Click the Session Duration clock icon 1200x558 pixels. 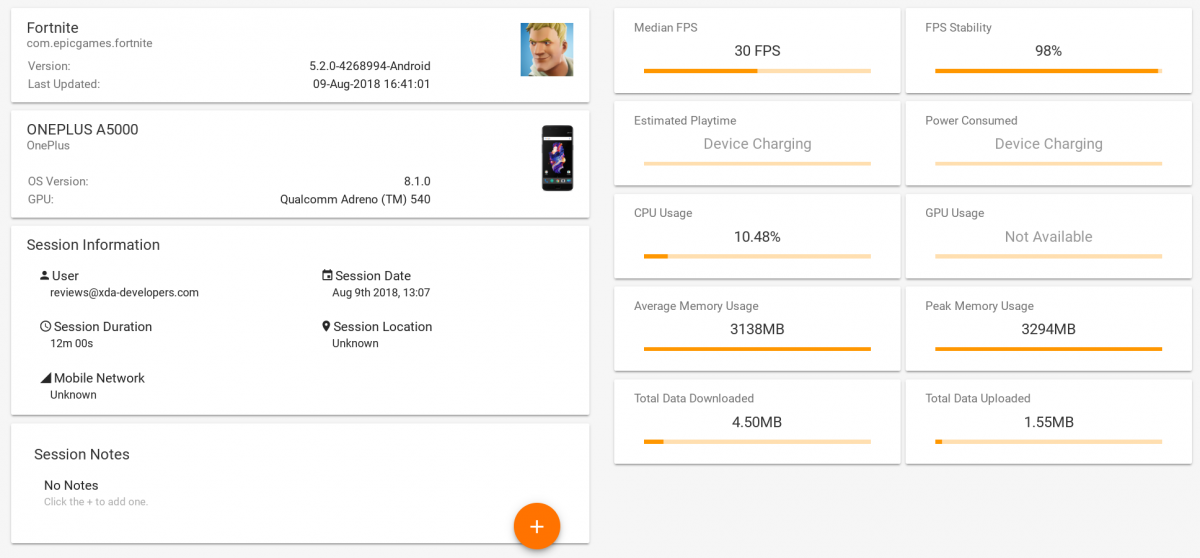click(x=45, y=326)
